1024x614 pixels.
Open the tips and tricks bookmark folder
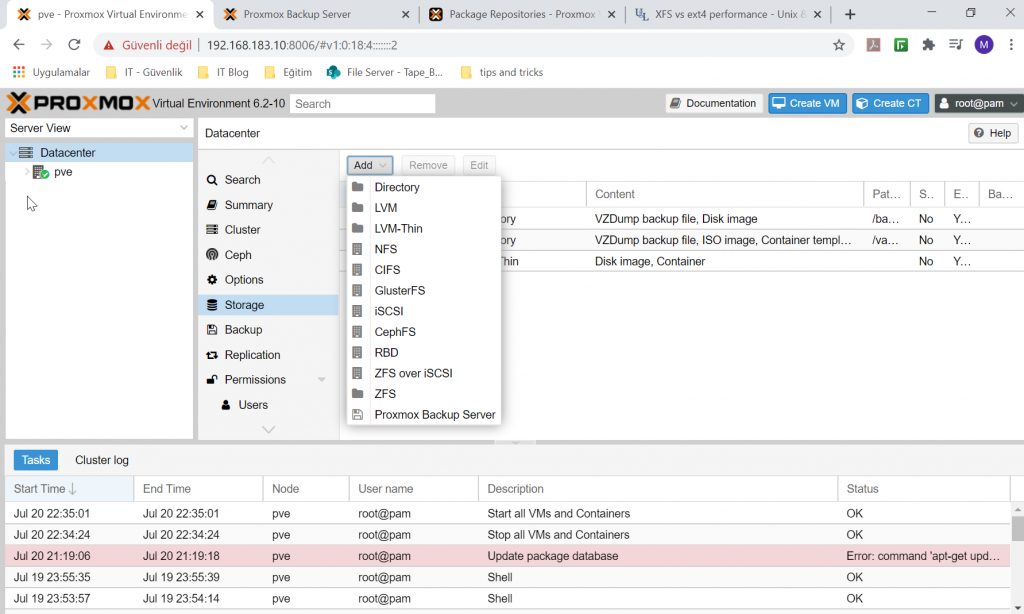(502, 72)
